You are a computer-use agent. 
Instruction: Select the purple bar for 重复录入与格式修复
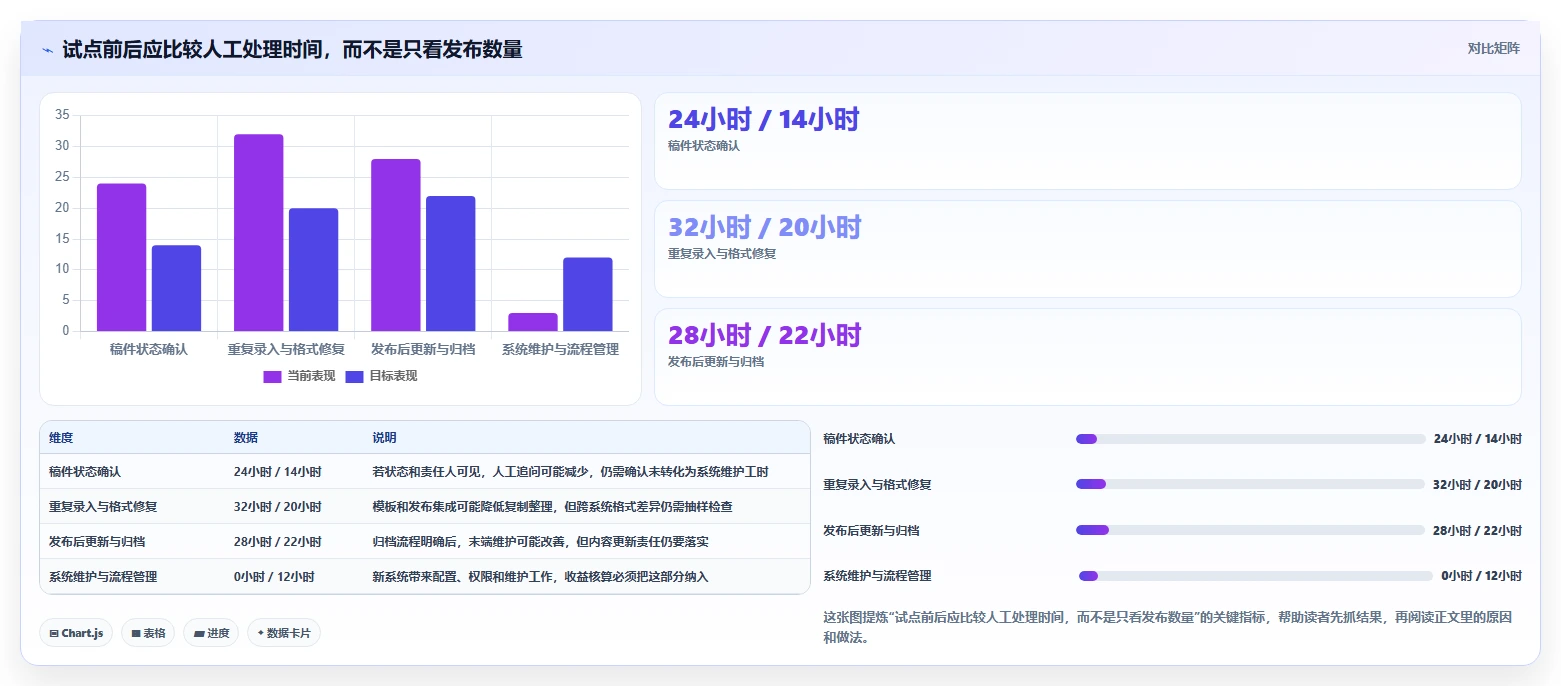pos(258,232)
